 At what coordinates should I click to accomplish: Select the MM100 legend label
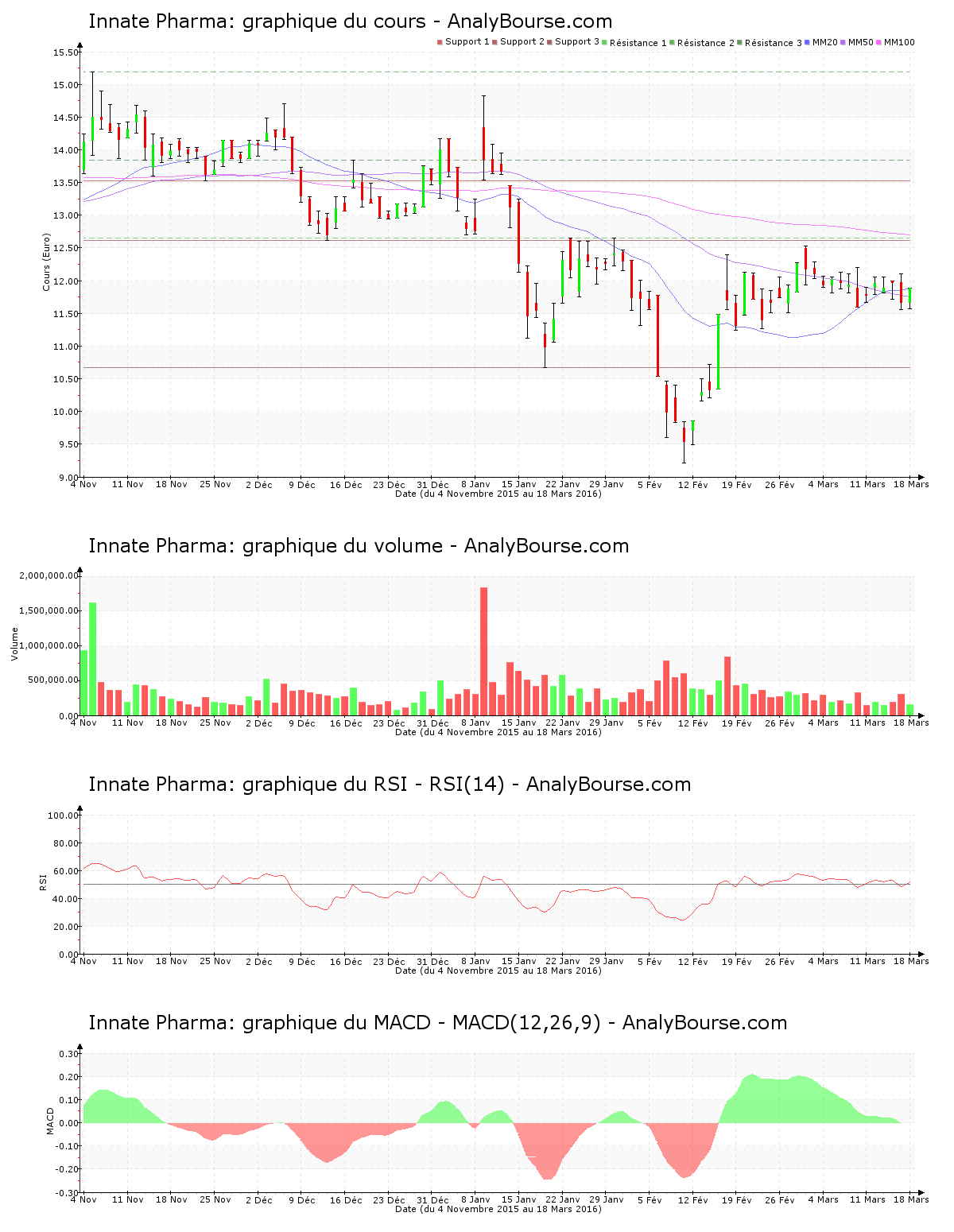[x=900, y=41]
